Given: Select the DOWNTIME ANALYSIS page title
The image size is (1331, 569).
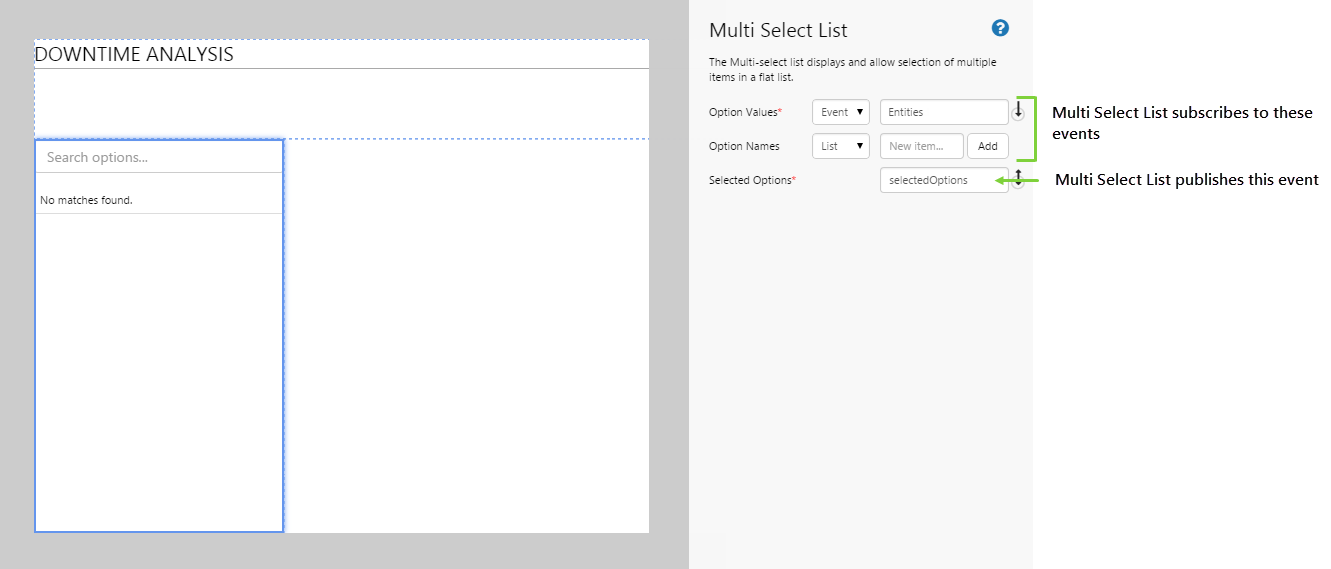Looking at the screenshot, I should 134,55.
